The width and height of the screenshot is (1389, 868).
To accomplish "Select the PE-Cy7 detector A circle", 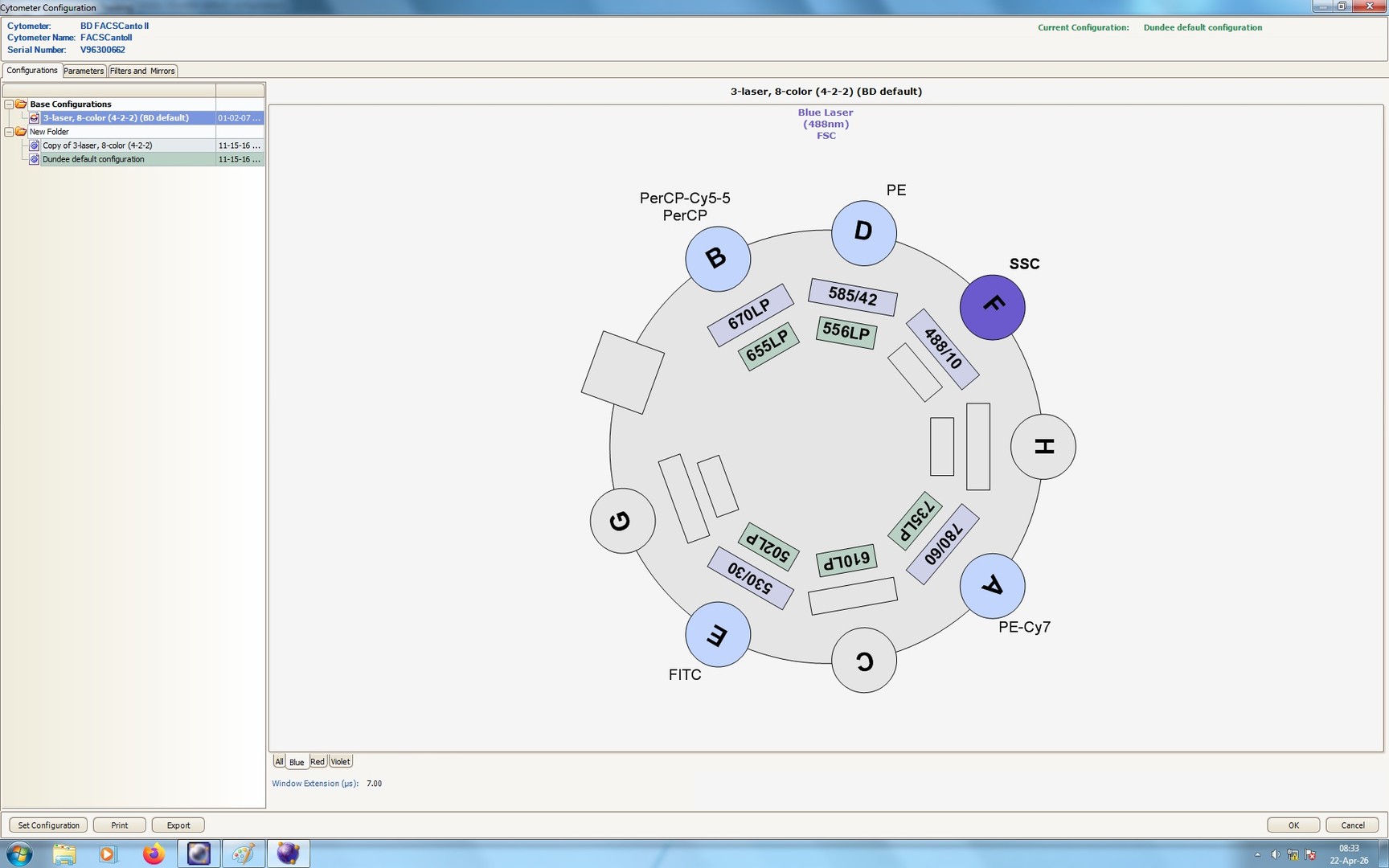I will pos(992,586).
